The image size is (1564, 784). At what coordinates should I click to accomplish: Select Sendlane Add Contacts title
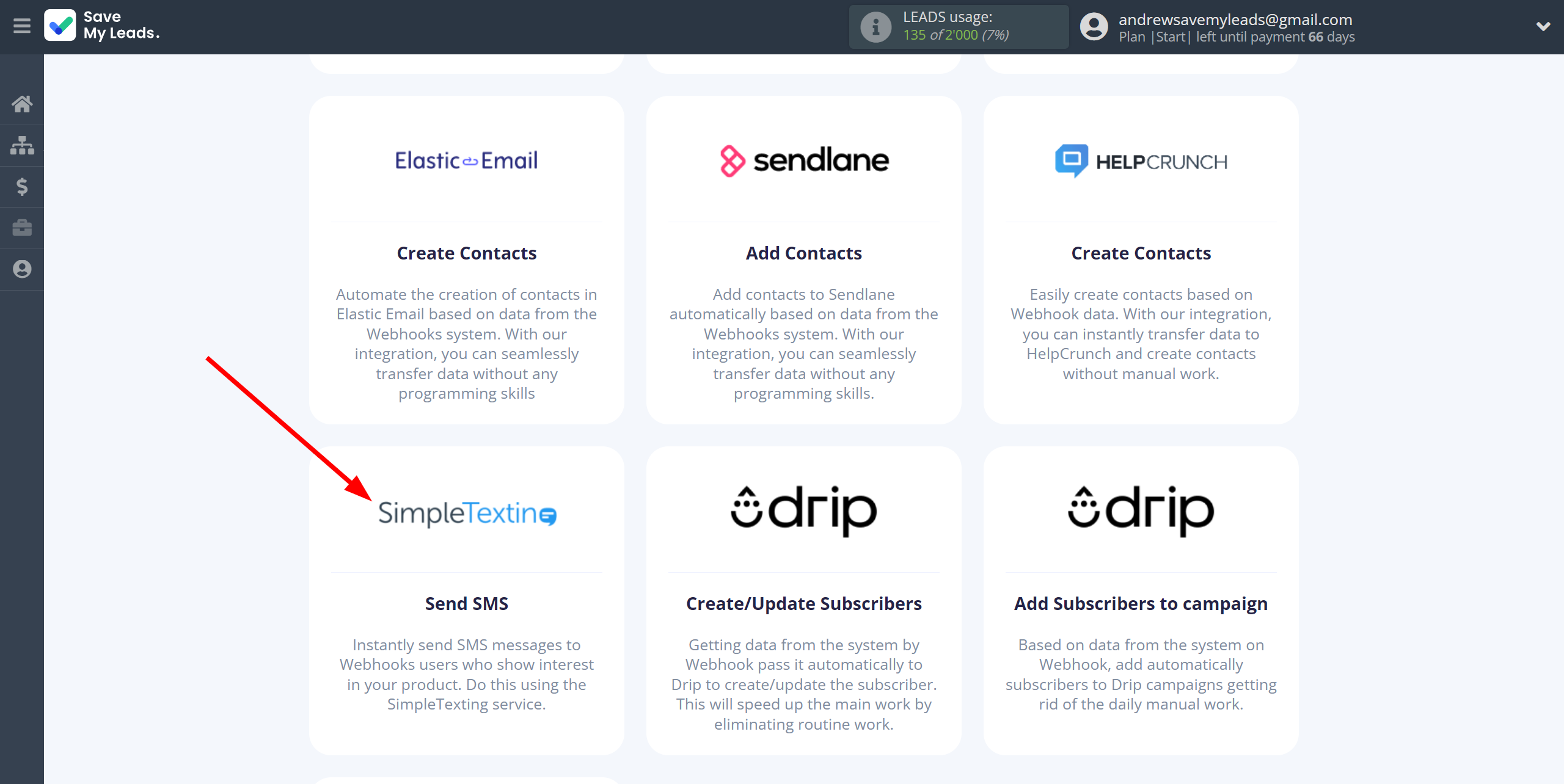[x=804, y=253]
